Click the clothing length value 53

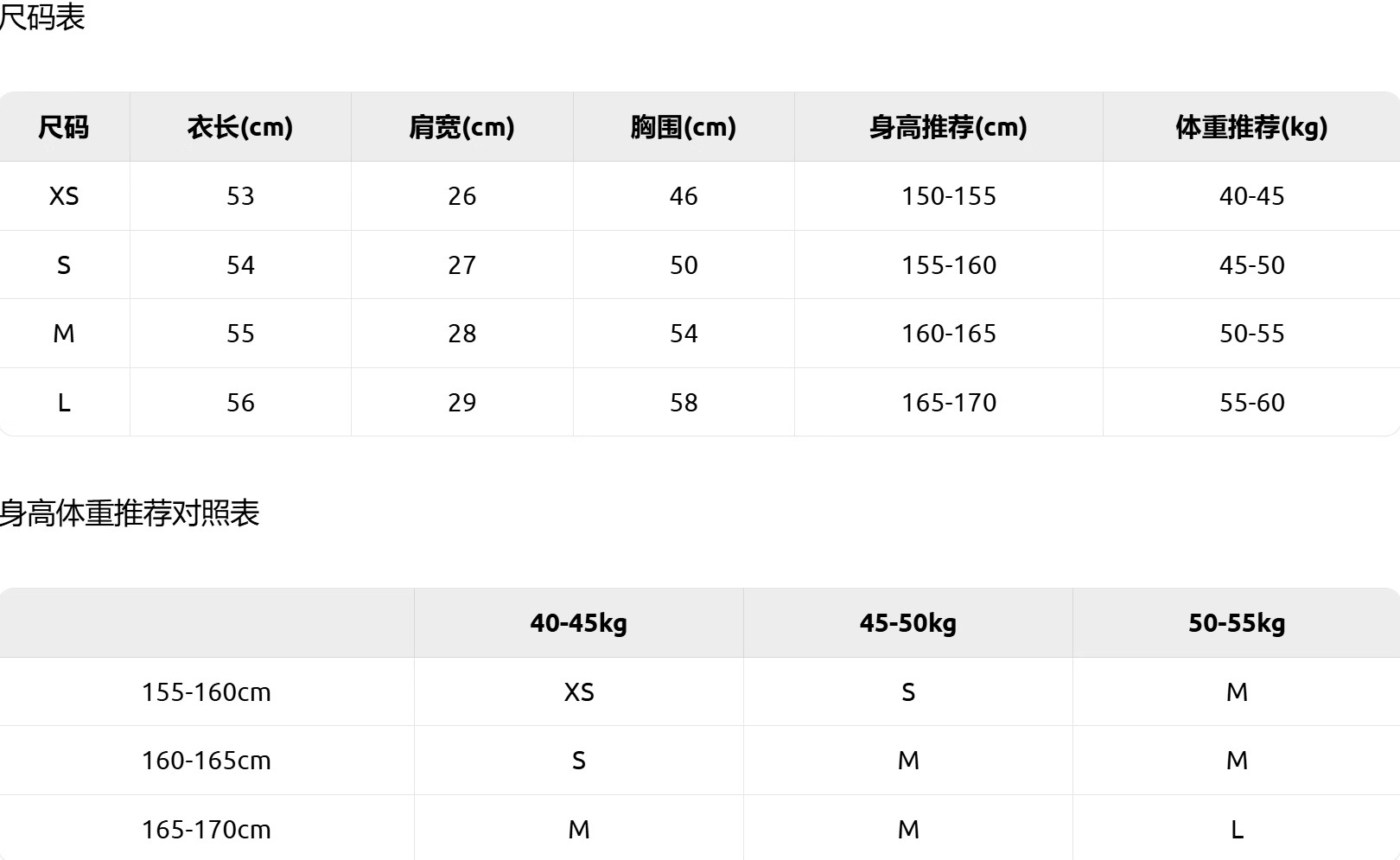pos(240,196)
